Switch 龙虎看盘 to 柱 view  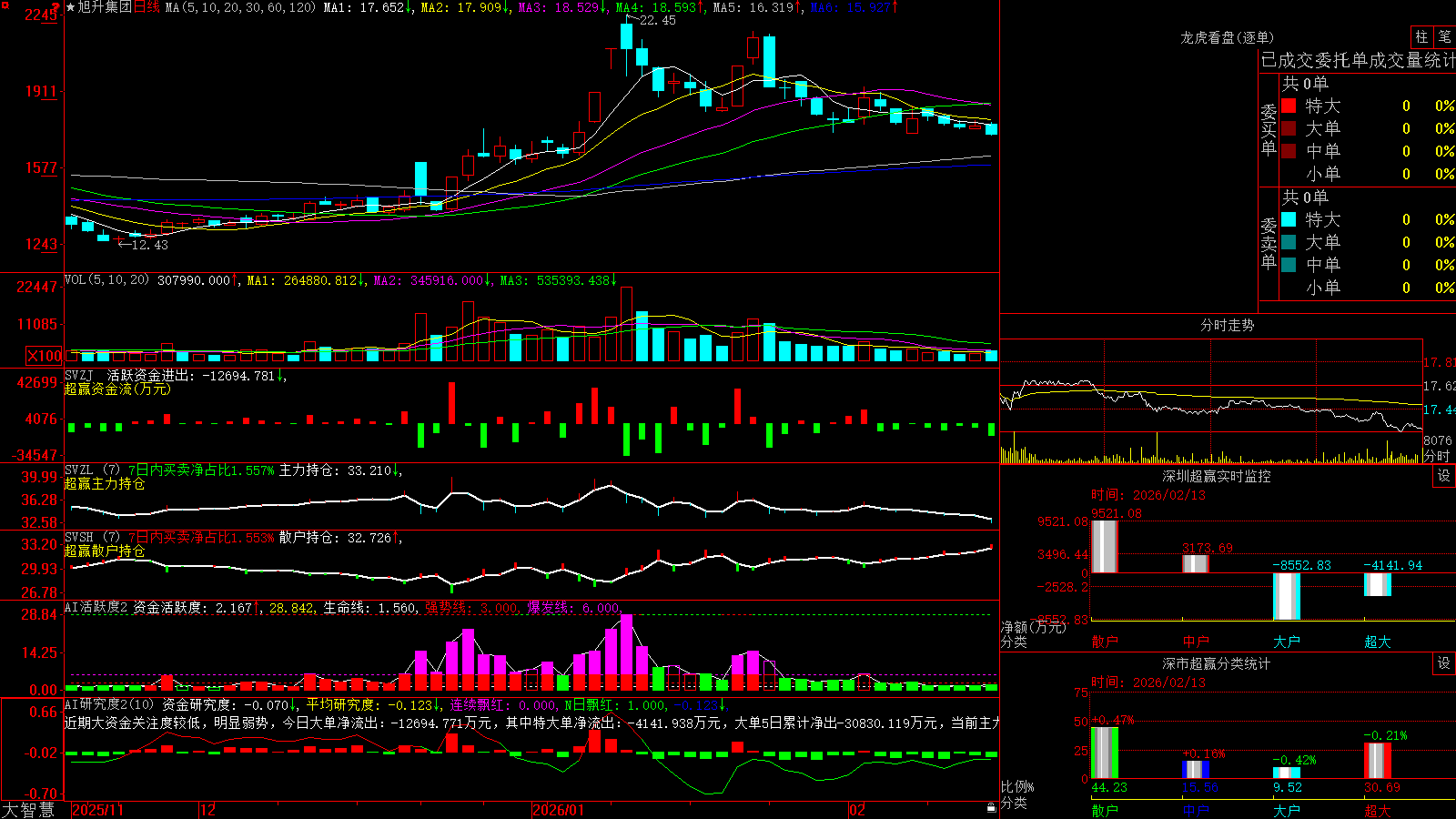tap(1421, 37)
